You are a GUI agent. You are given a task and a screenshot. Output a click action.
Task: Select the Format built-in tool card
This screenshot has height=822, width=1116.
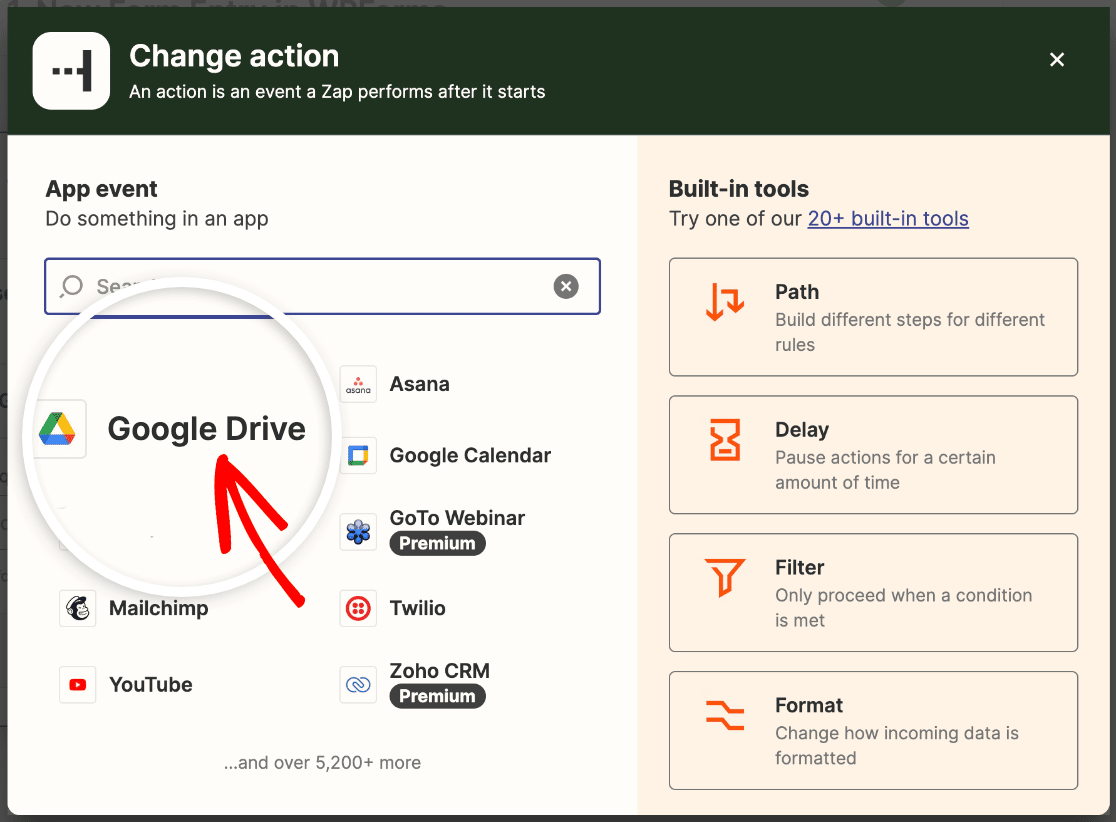pos(873,730)
